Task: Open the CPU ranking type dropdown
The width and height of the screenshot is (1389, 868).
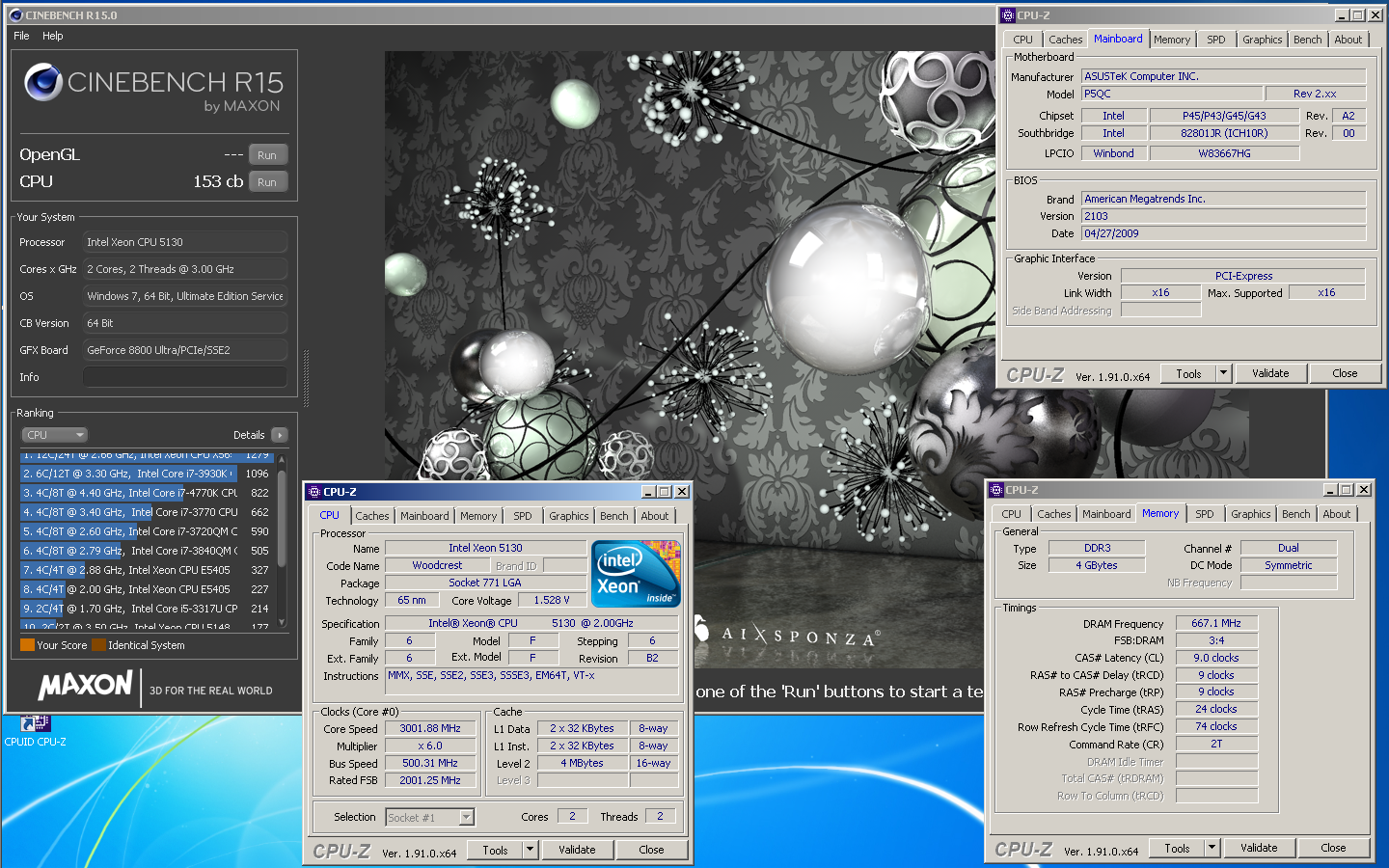Action: click(x=55, y=435)
